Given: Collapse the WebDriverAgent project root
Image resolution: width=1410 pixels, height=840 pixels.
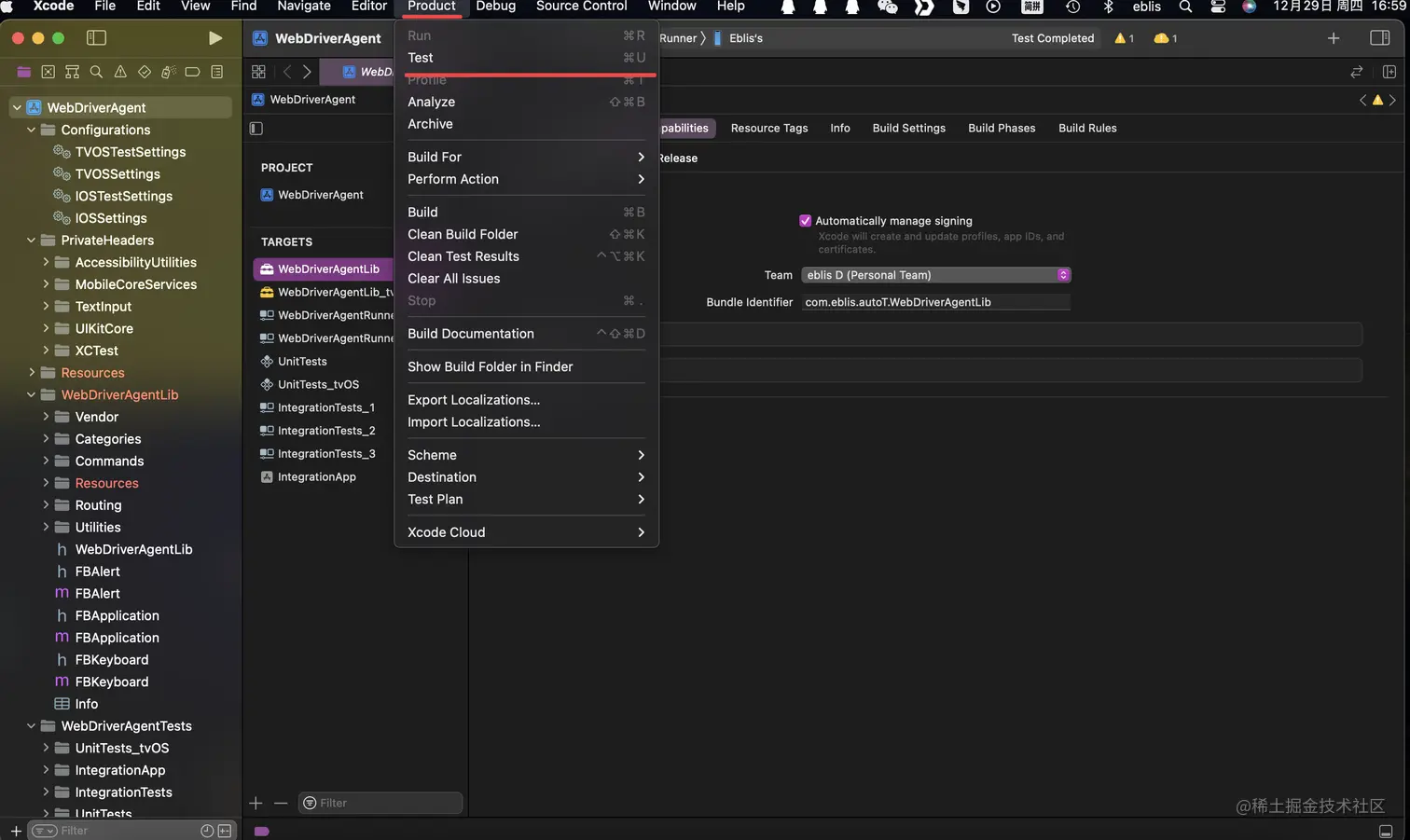Looking at the screenshot, I should (17, 107).
